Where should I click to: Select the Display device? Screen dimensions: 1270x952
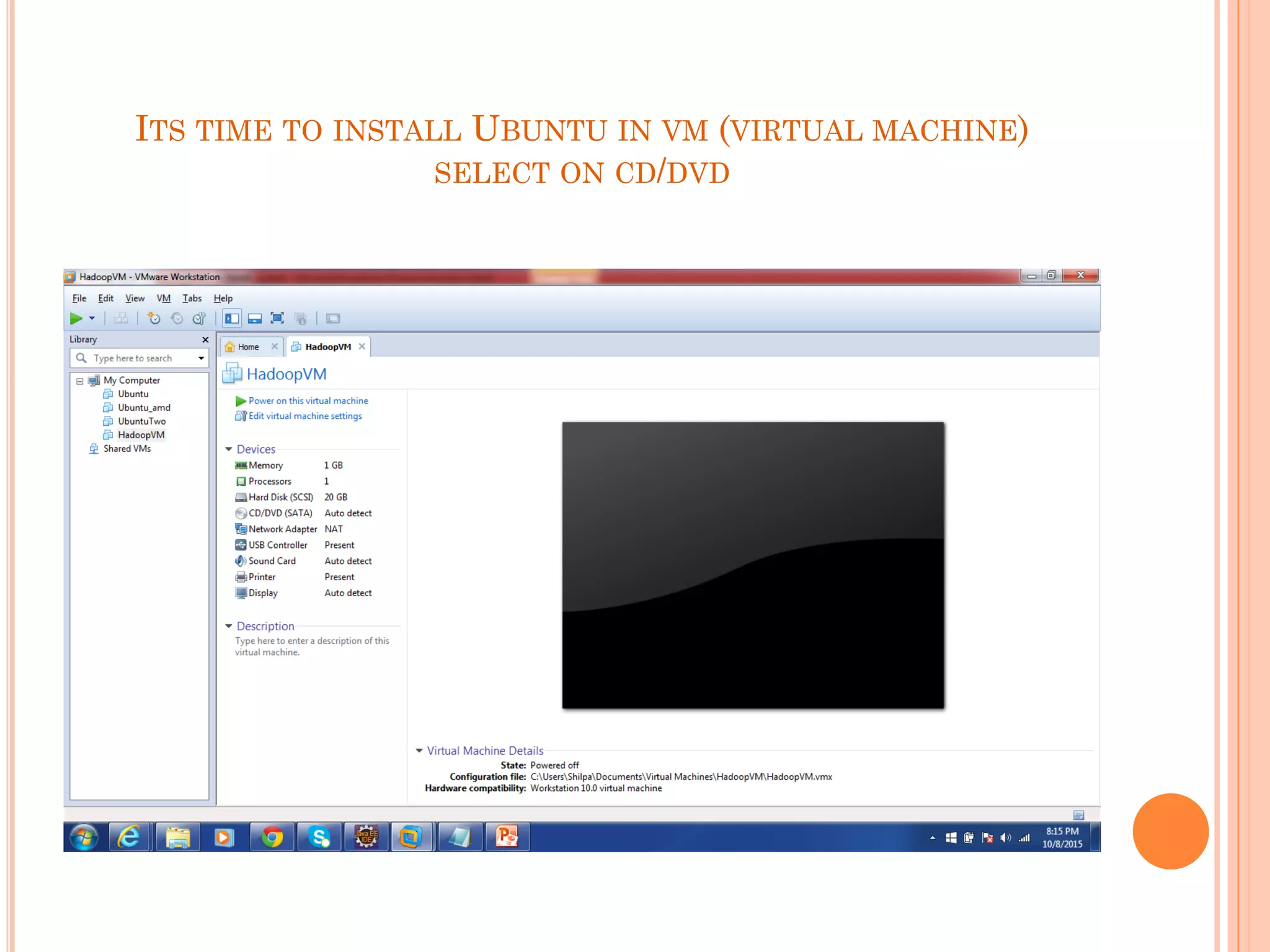pyautogui.click(x=303, y=593)
